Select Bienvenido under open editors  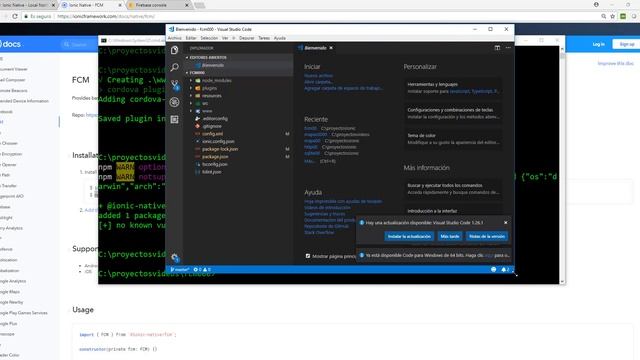point(213,65)
